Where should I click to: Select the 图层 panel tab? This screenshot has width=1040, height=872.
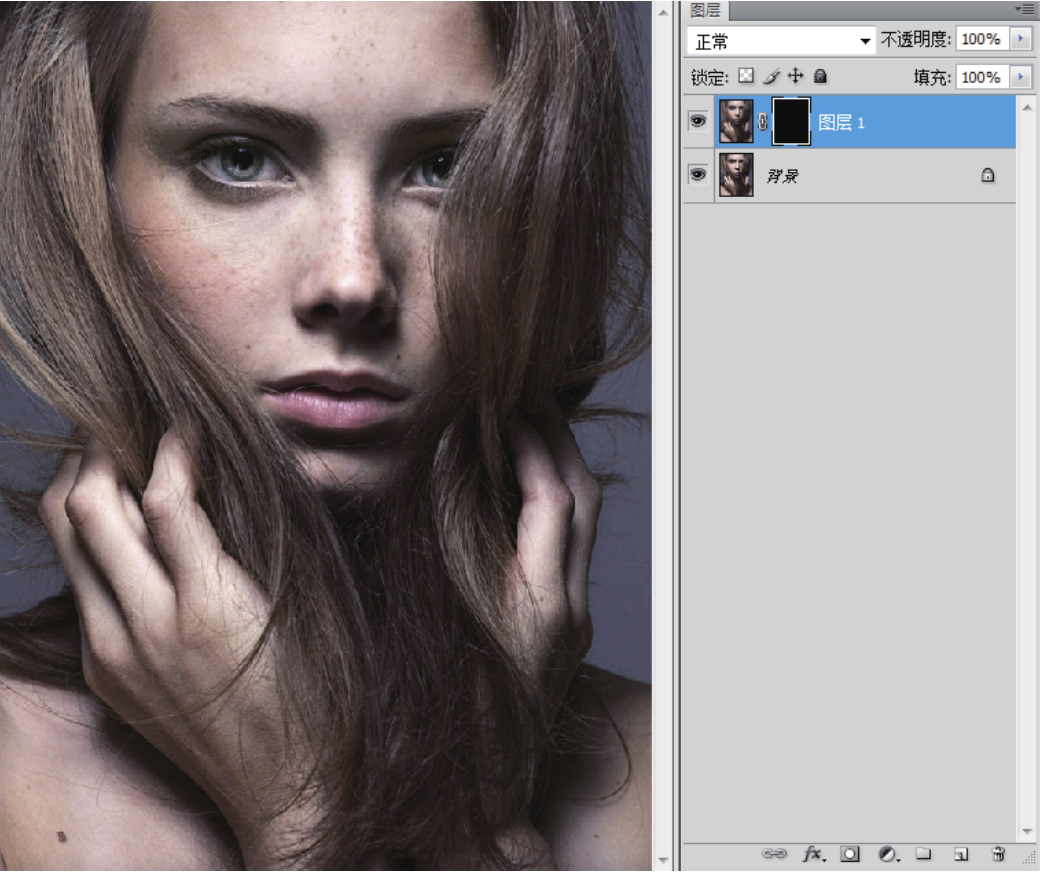pyautogui.click(x=705, y=10)
